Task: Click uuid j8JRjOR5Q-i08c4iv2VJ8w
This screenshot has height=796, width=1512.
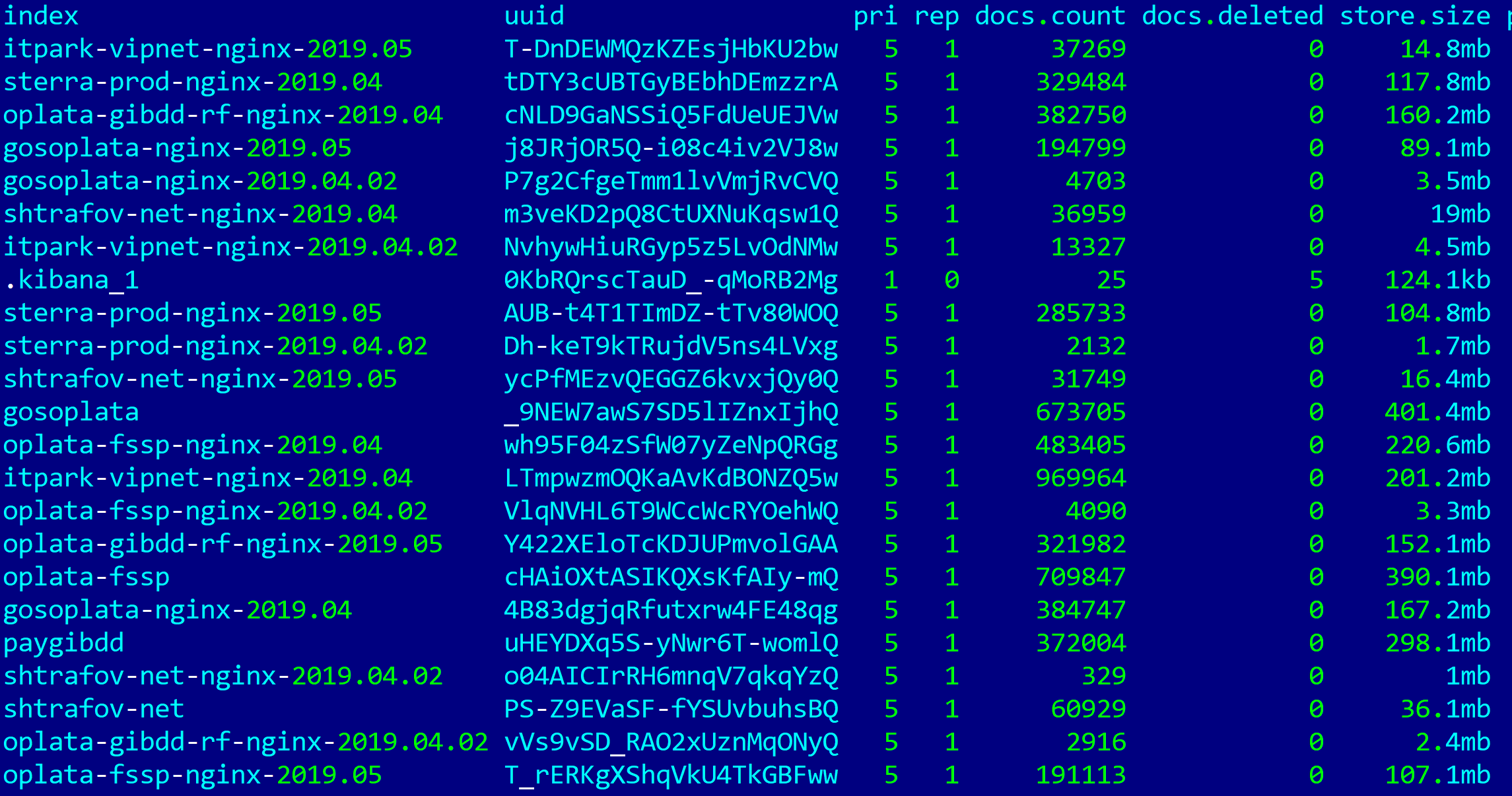Action: point(671,148)
